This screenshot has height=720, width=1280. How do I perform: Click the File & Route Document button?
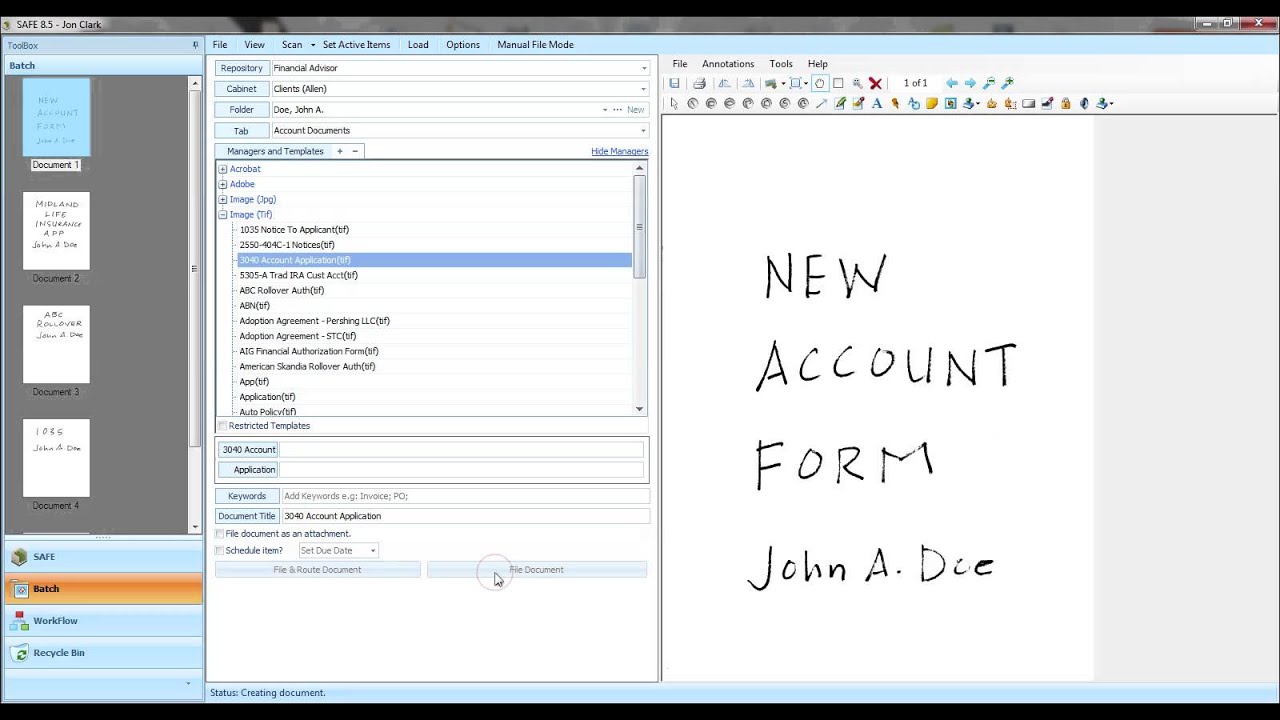pos(318,570)
